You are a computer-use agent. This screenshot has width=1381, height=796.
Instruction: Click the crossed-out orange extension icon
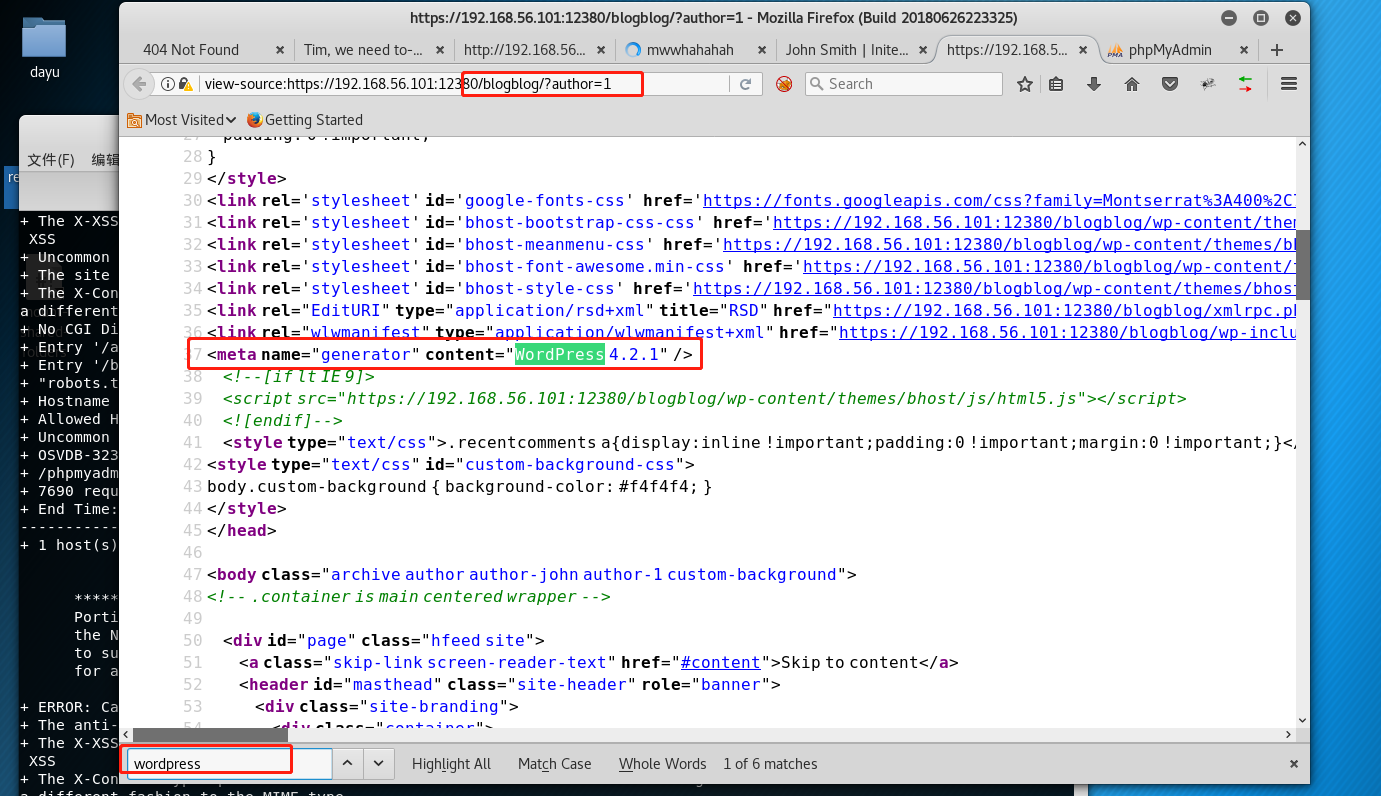pos(784,84)
